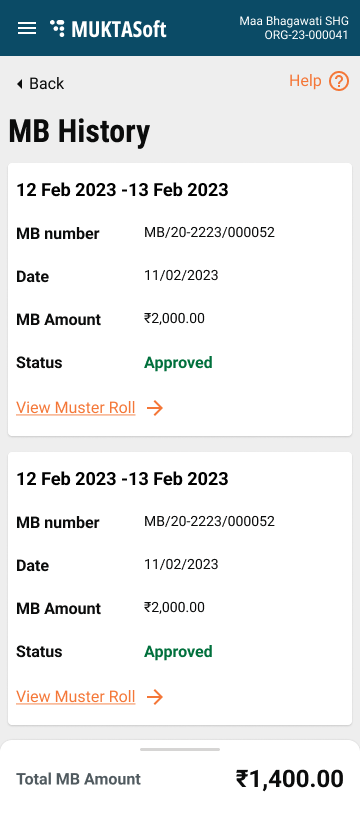This screenshot has width=360, height=818.
Task: Click Maa Bhagawati SHG organization name
Action: (x=294, y=21)
